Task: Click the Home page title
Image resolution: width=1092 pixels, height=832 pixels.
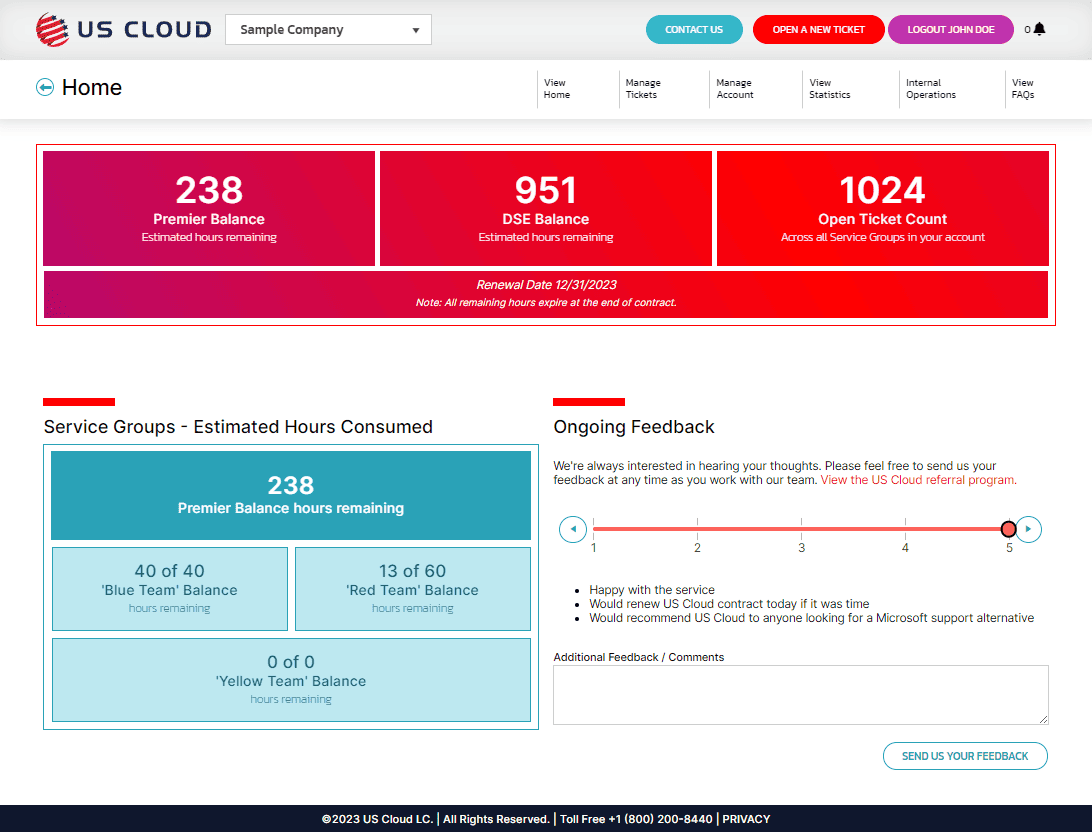Action: pyautogui.click(x=92, y=87)
